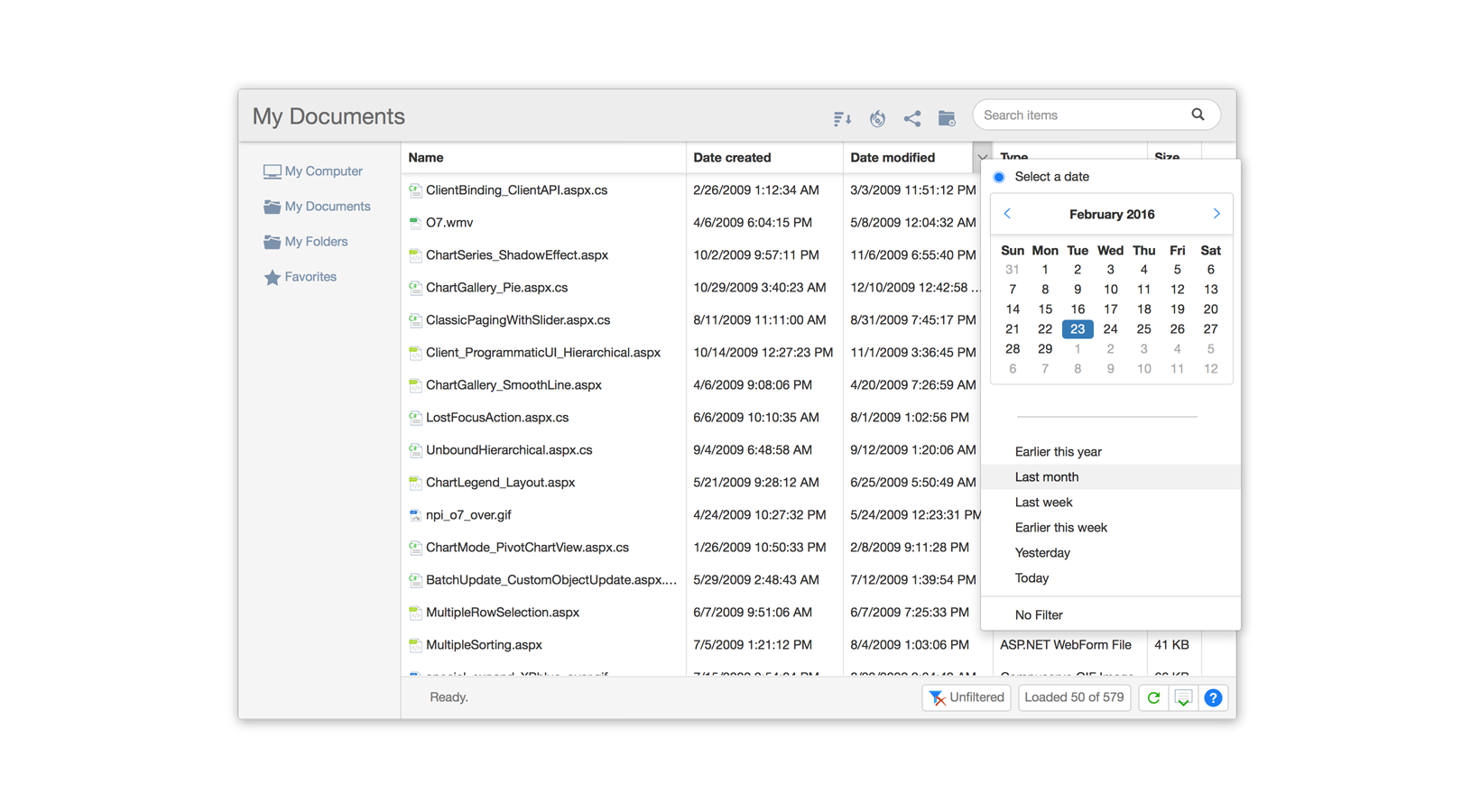
Task: Pick February 23 in the calendar
Action: 1078,329
